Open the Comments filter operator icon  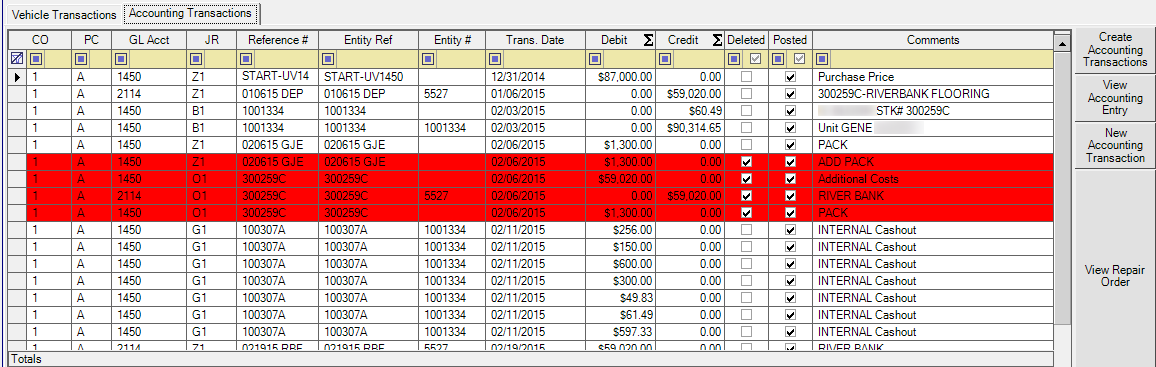[x=823, y=59]
